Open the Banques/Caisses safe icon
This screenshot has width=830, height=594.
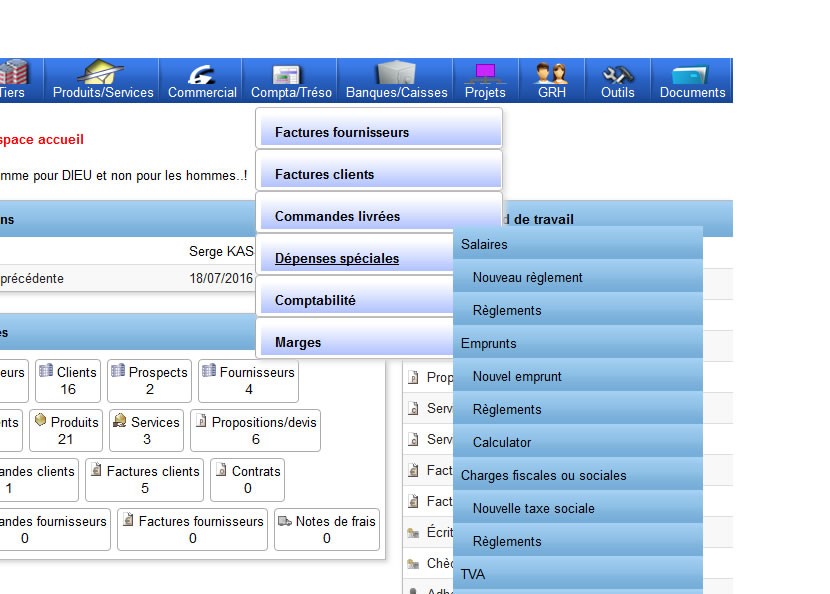[396, 72]
